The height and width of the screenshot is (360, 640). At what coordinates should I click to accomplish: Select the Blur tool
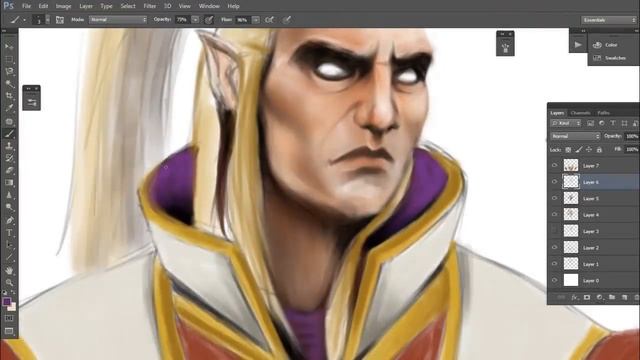[x=9, y=195]
